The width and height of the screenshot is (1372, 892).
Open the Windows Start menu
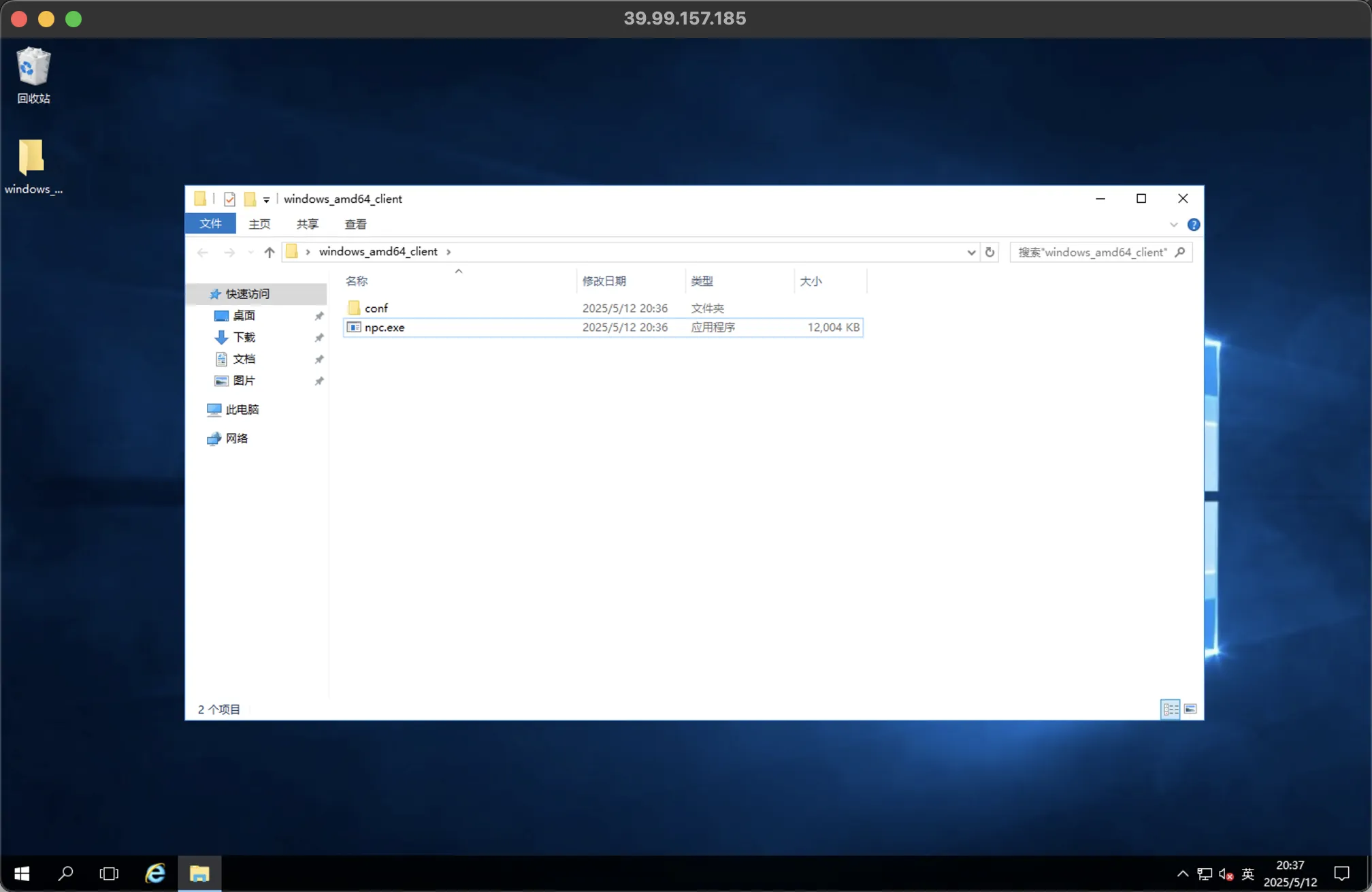click(22, 874)
